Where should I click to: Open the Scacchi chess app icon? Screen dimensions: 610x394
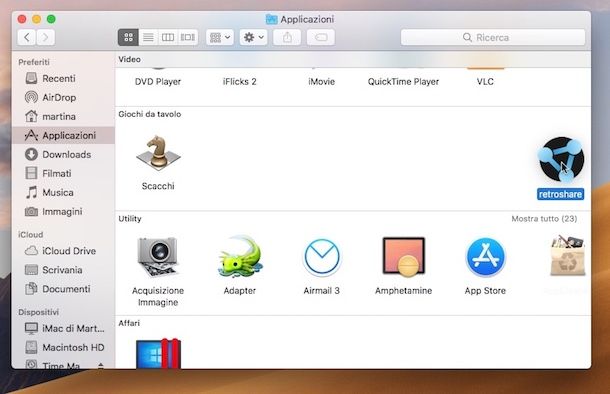158,153
